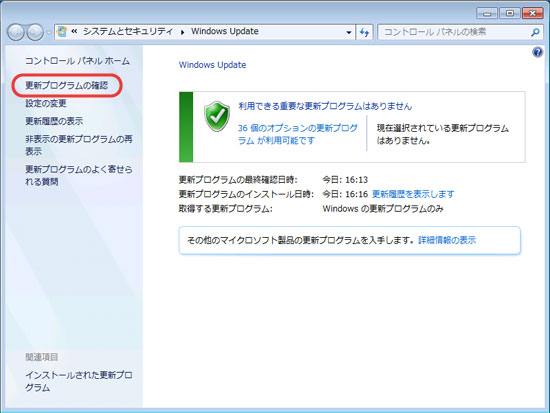
Task: Open the recent pages dropdown beside nav arrows
Action: tap(49, 33)
